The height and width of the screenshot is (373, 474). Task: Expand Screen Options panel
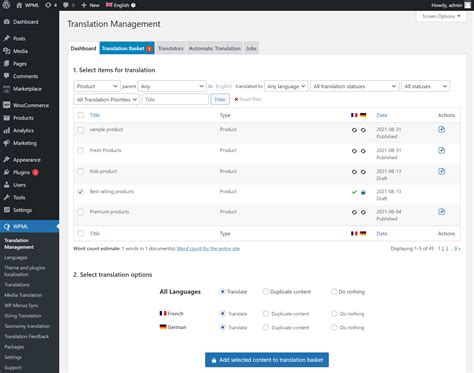(441, 16)
